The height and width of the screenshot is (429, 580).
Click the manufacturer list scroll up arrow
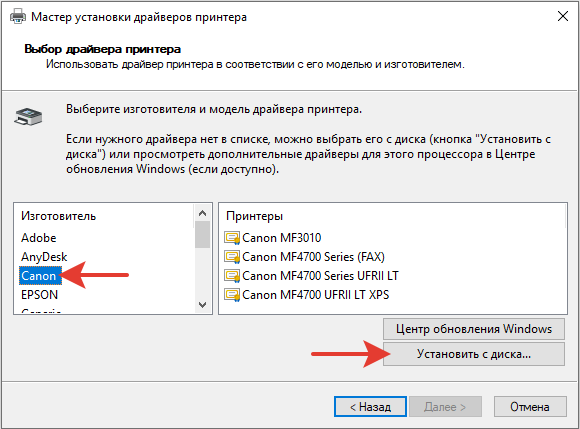[x=202, y=213]
